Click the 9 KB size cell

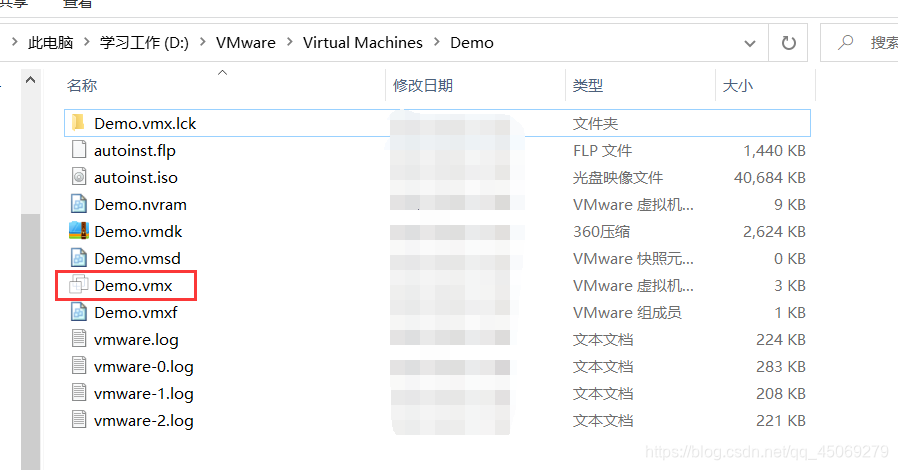(790, 204)
